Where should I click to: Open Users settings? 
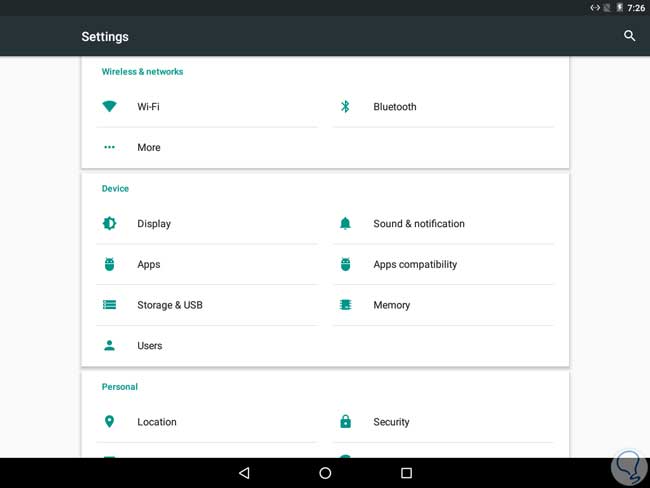pos(207,345)
